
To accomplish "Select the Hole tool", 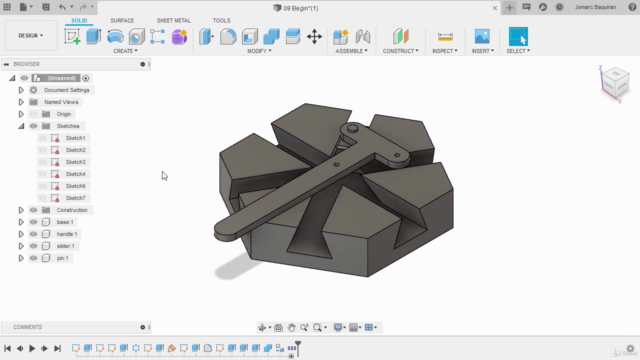I will 136,37.
